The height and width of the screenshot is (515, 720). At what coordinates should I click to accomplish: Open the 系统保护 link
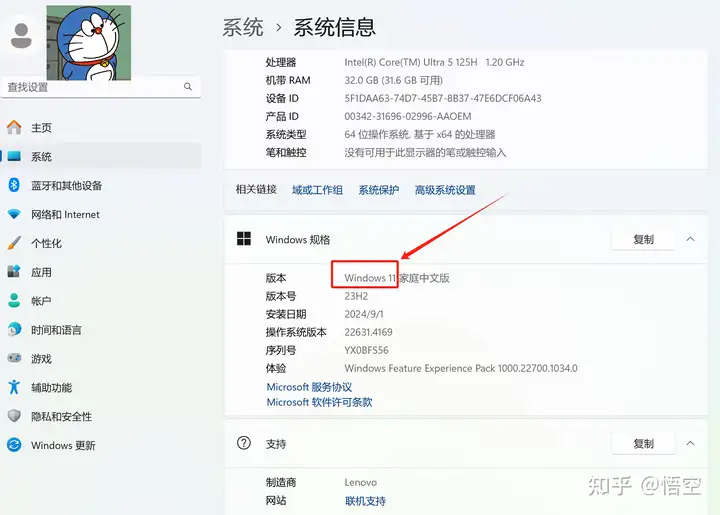click(x=379, y=190)
